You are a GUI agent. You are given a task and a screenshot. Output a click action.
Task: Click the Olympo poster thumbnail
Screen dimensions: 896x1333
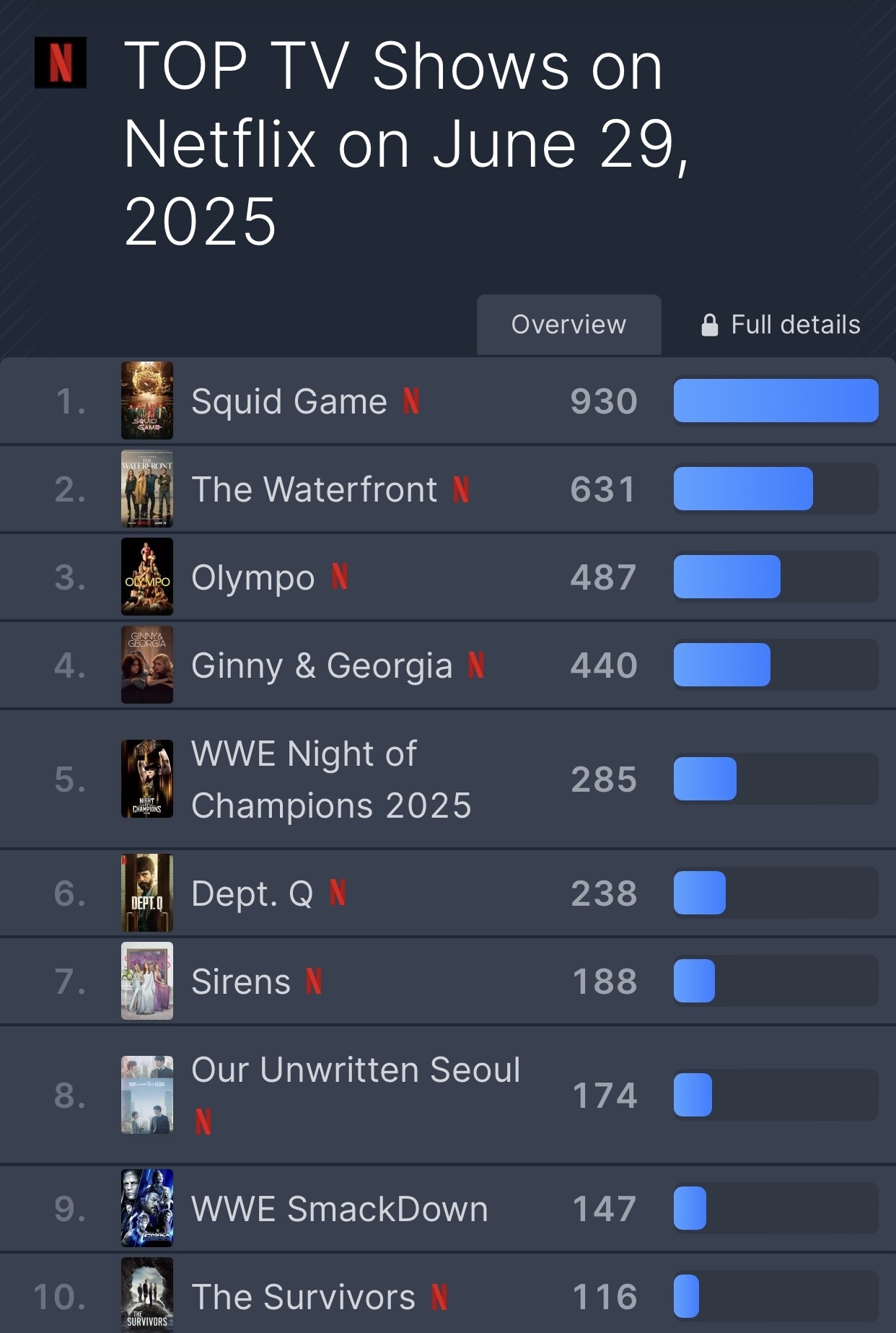click(x=147, y=577)
